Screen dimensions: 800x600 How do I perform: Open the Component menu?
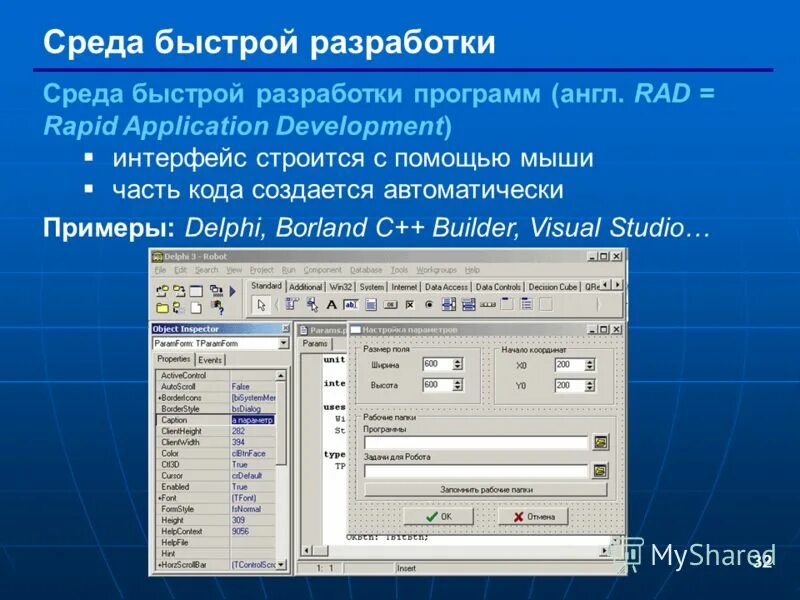click(322, 270)
